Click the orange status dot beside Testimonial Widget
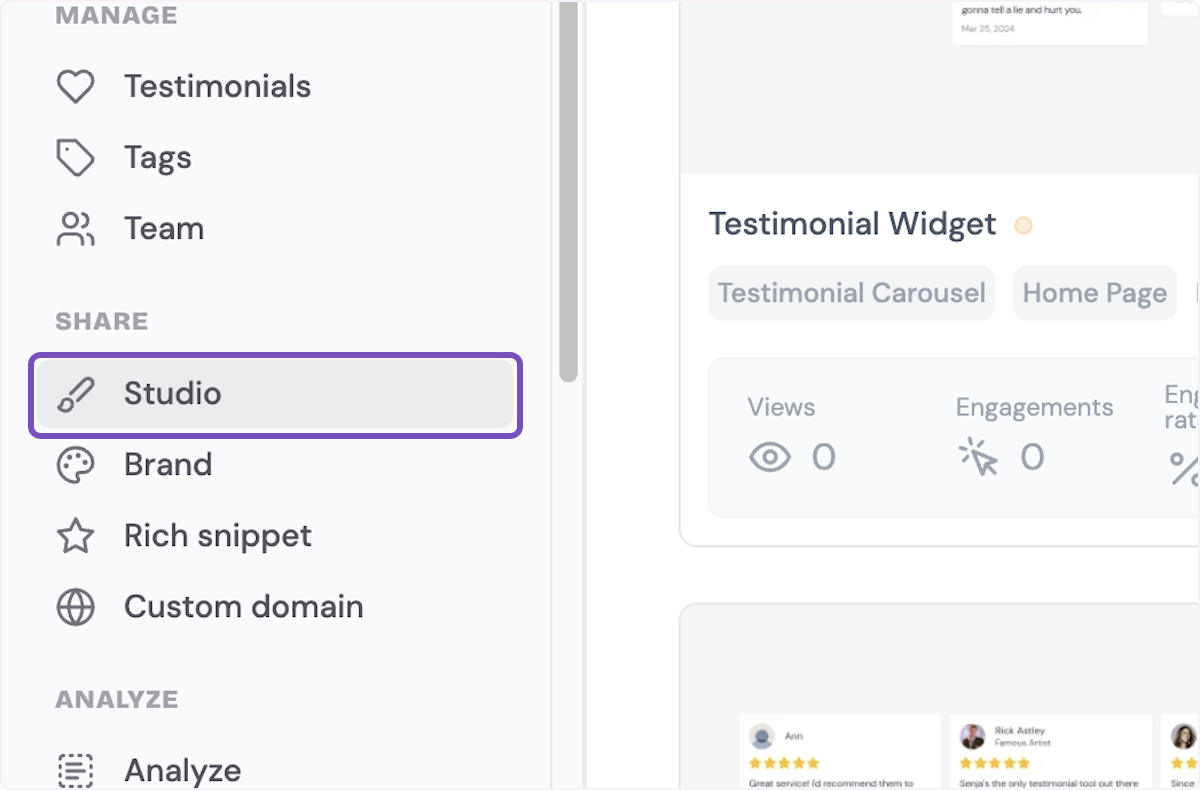The height and width of the screenshot is (790, 1200). [1023, 225]
